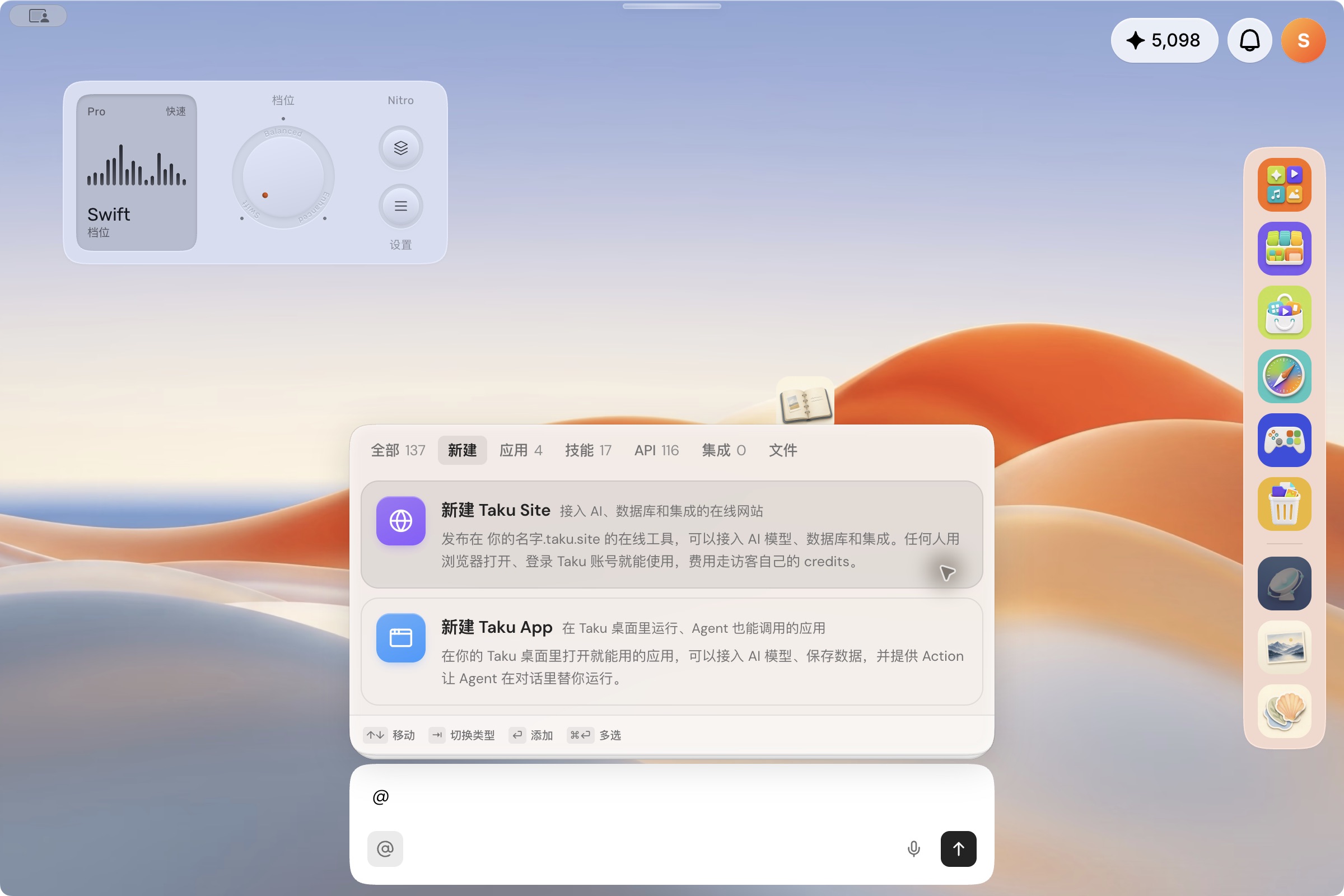Click the ↑↓ 移动 shortcut hint
1344x896 pixels.
pos(389,735)
